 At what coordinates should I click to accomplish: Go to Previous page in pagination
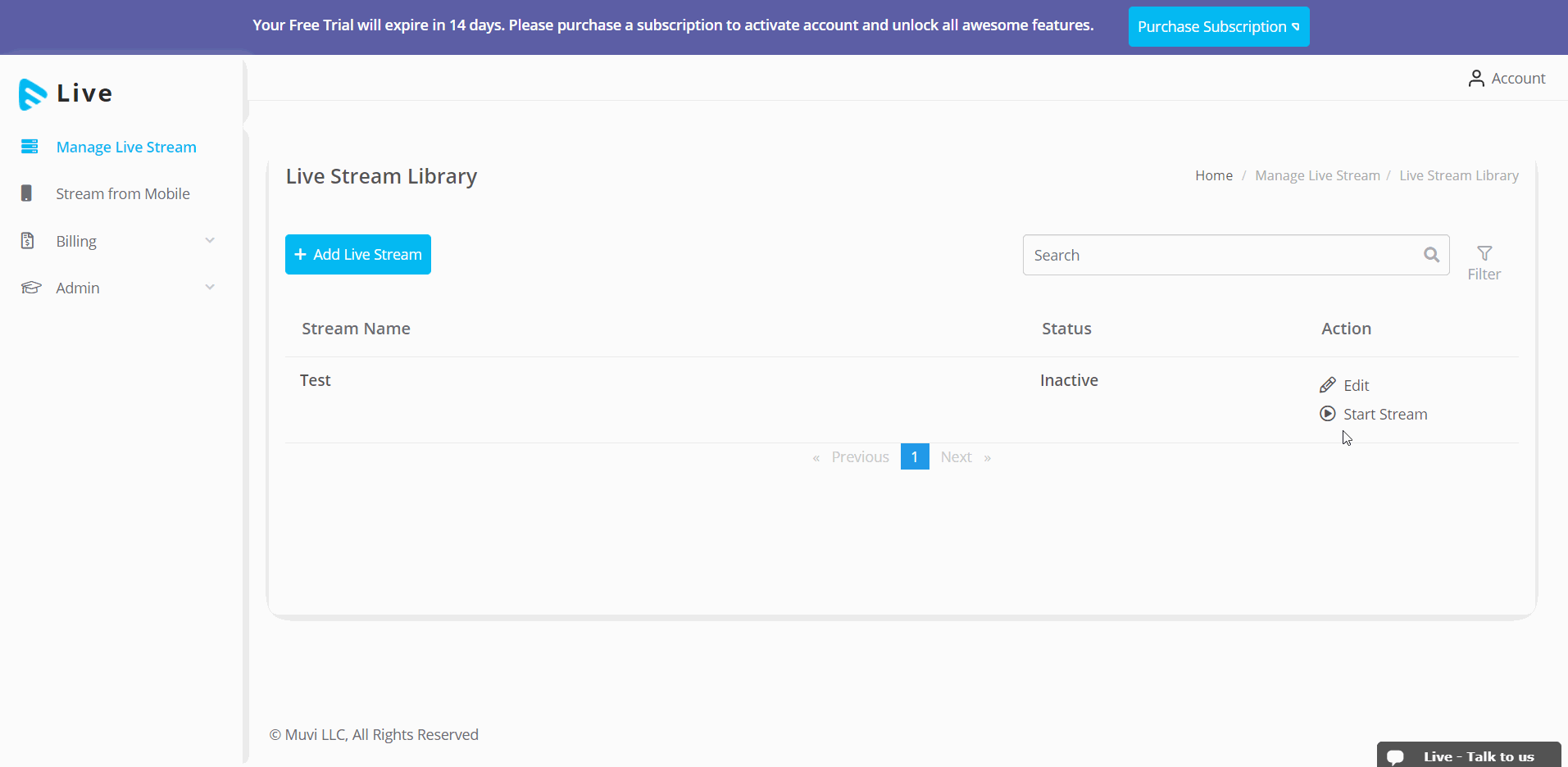[x=860, y=457]
